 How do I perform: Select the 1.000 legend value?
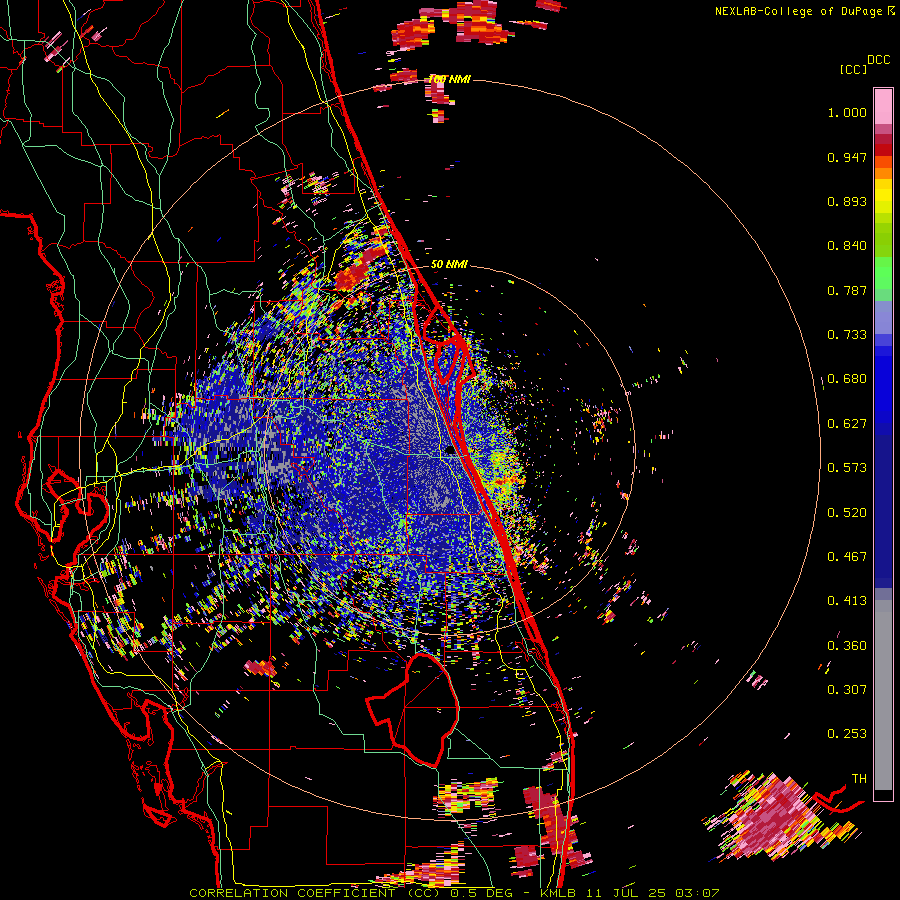click(847, 112)
